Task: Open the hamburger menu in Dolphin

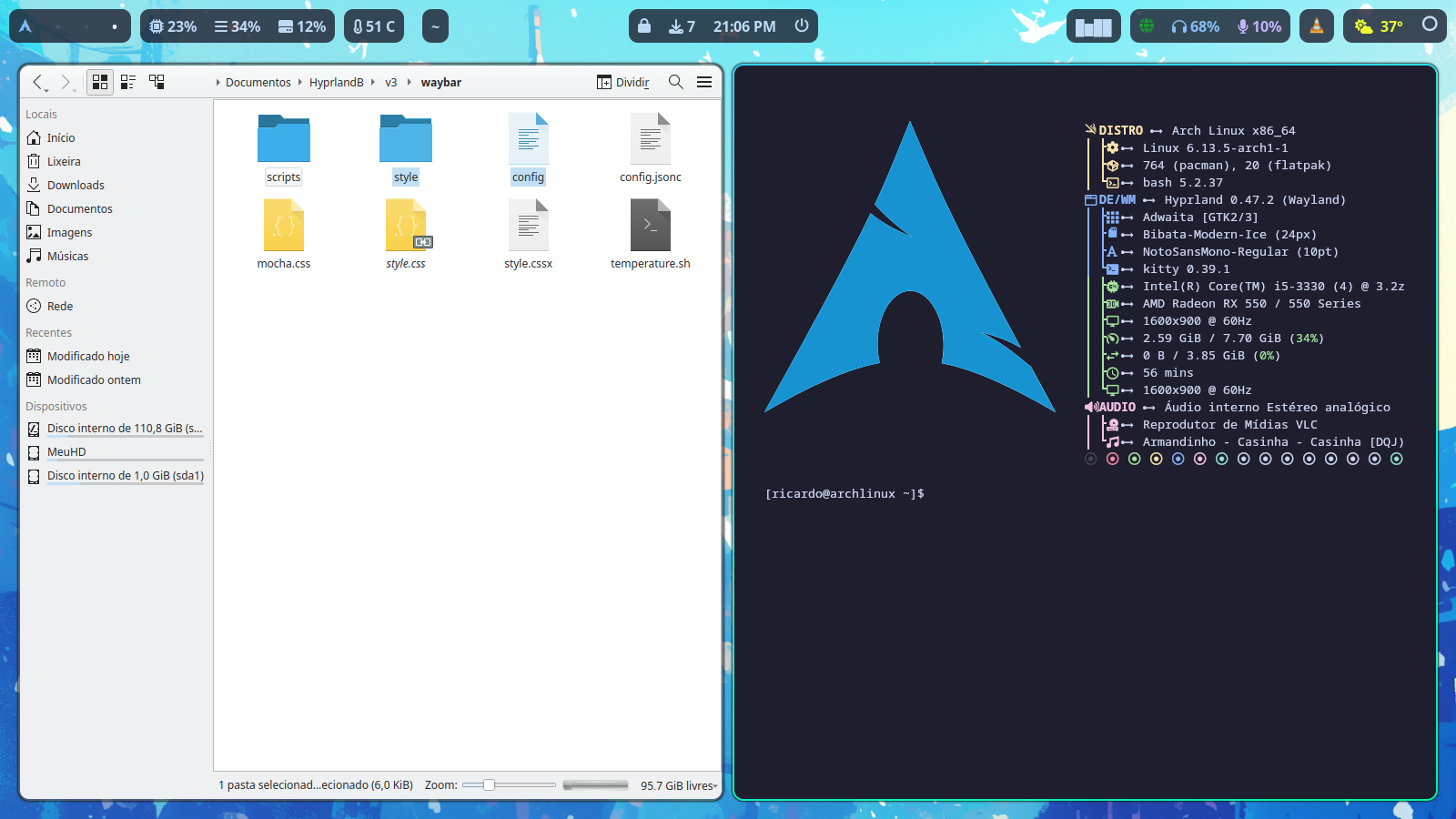Action: pyautogui.click(x=704, y=82)
